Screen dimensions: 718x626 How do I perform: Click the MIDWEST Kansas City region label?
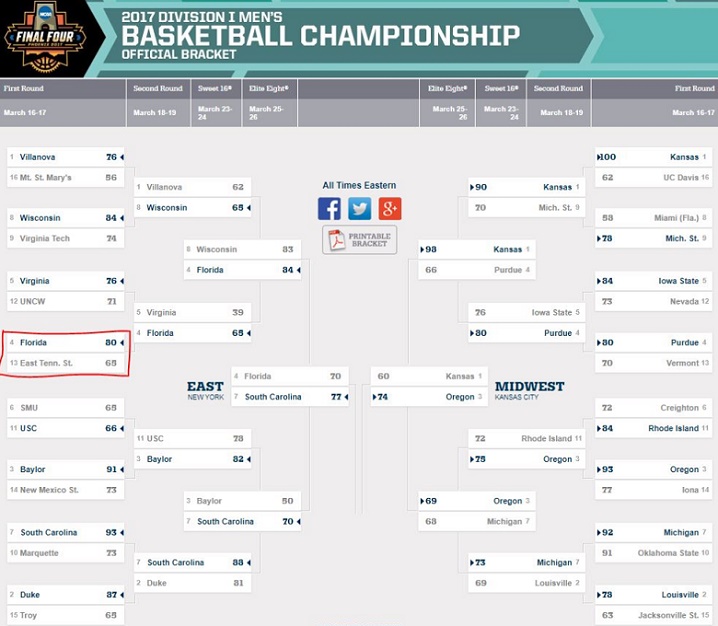(x=530, y=390)
